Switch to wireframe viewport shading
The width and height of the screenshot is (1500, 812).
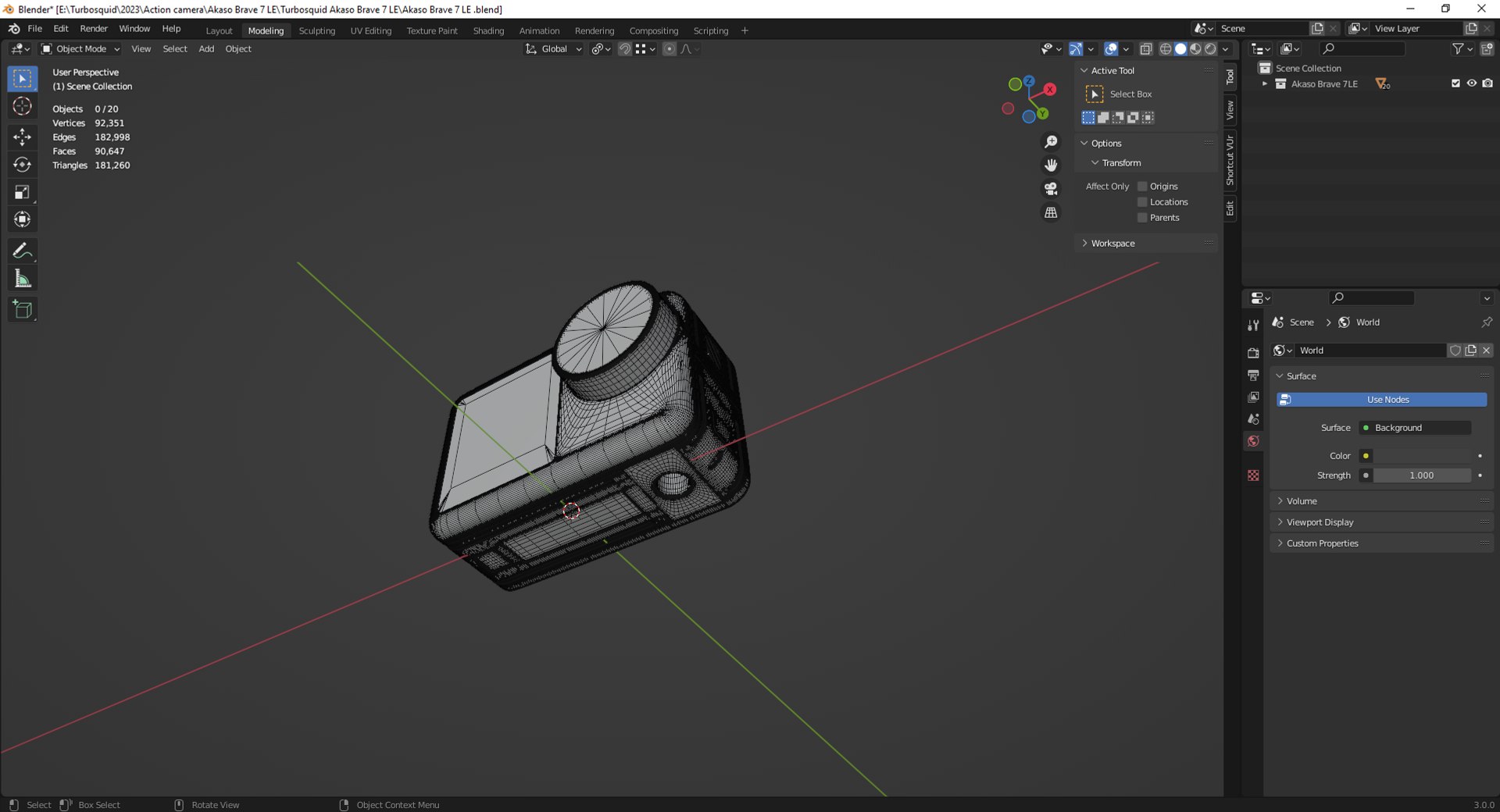click(1165, 49)
